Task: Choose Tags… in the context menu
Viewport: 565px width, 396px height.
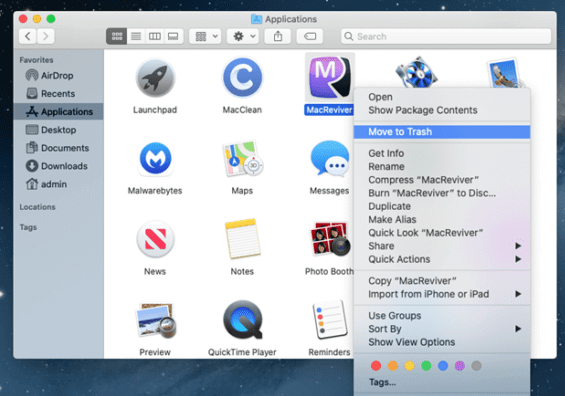Action: (442, 382)
